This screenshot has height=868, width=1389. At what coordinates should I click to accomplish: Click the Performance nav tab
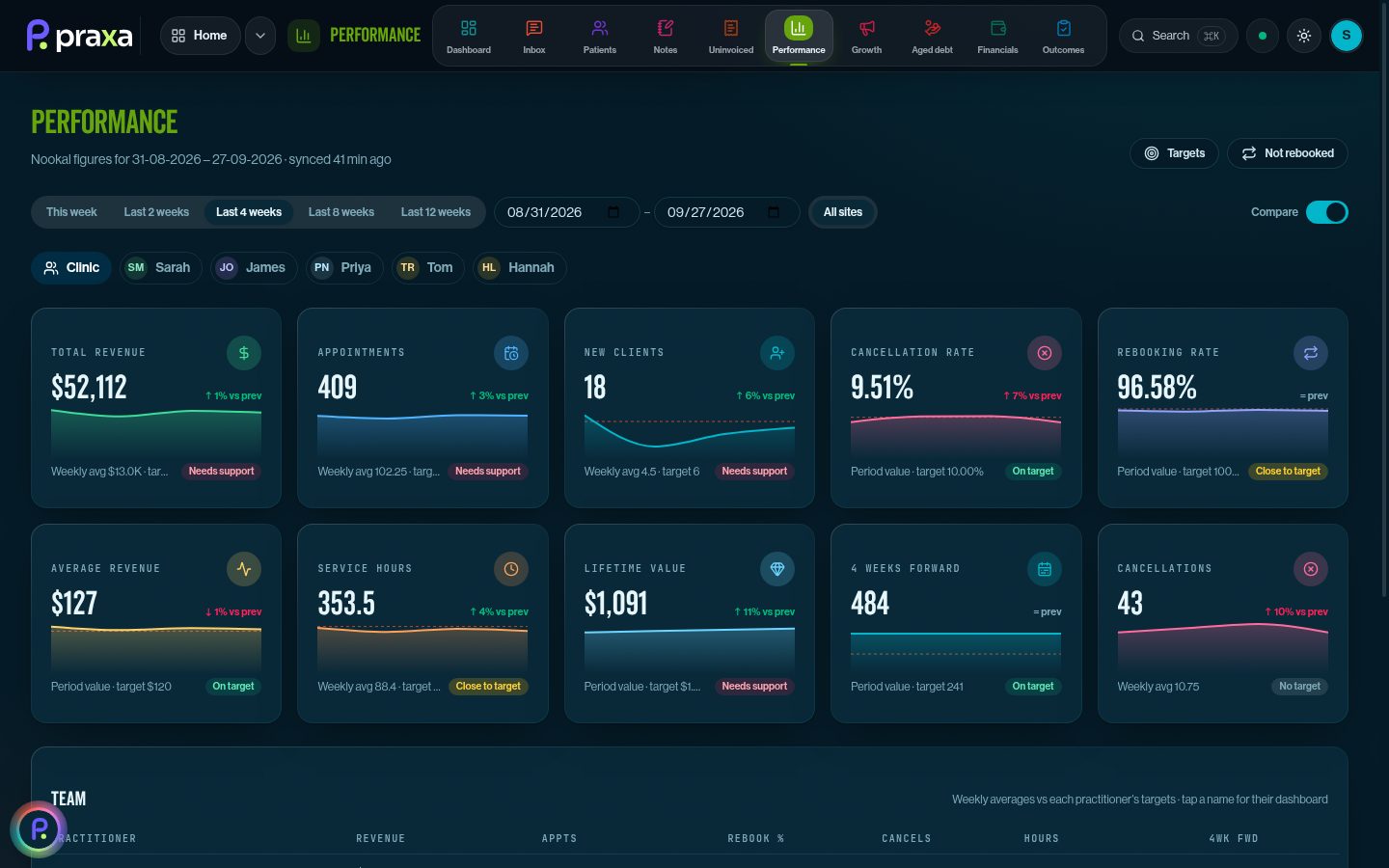click(799, 36)
